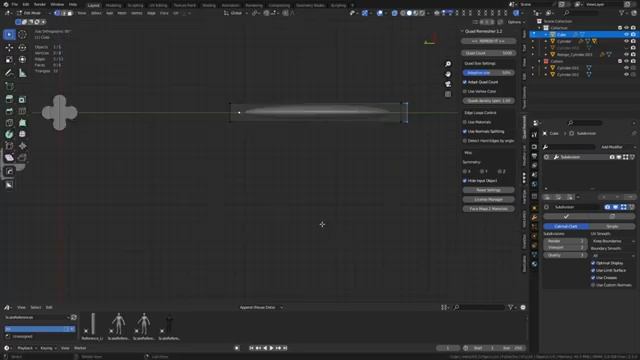Open the Playback dropdown in timeline
This screenshot has height=360, width=640.
(x=27, y=348)
